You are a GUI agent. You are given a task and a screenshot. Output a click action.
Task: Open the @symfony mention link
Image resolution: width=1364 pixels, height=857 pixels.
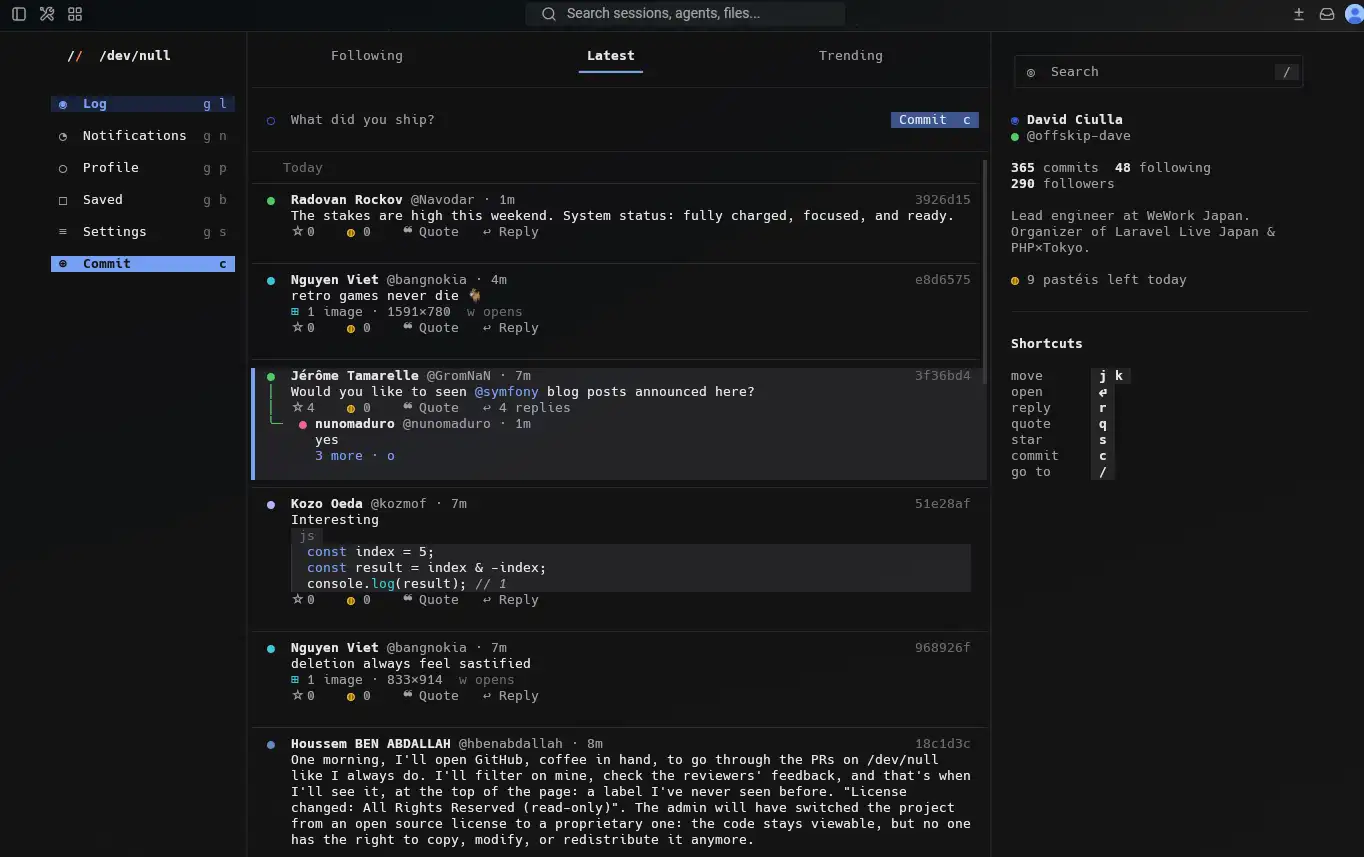tap(507, 392)
